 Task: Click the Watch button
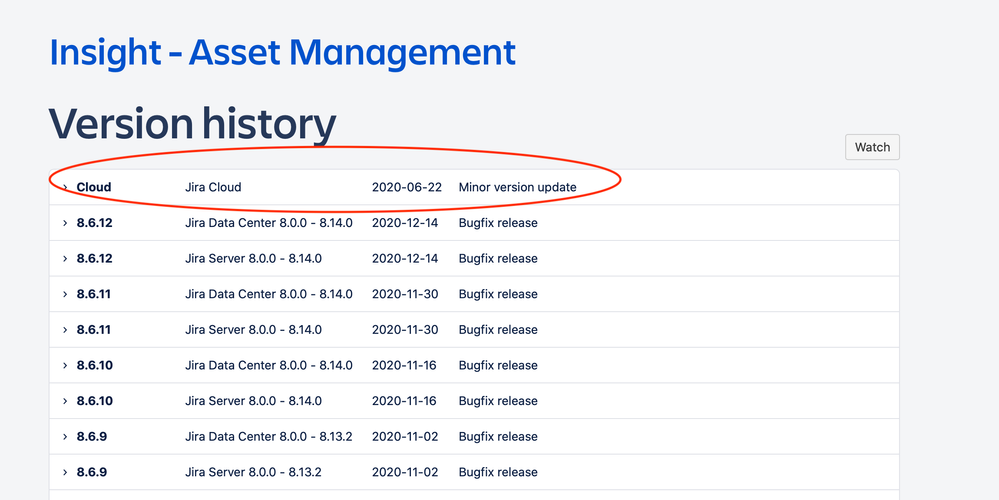[872, 147]
